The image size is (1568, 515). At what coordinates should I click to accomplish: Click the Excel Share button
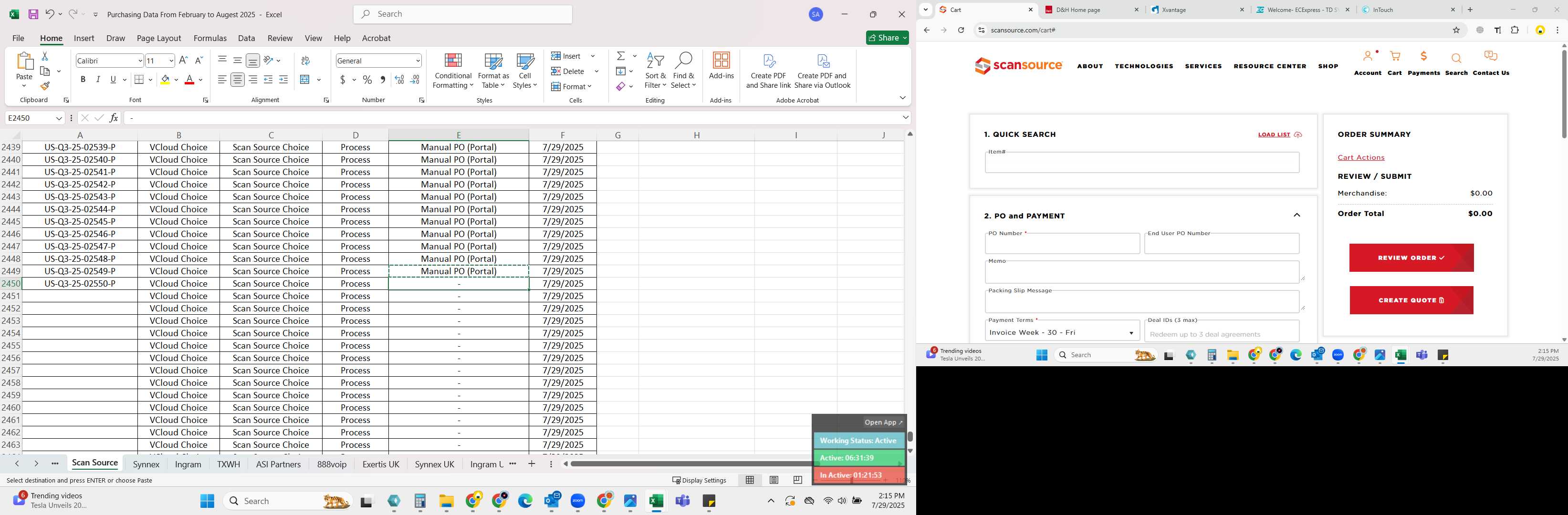pos(887,38)
